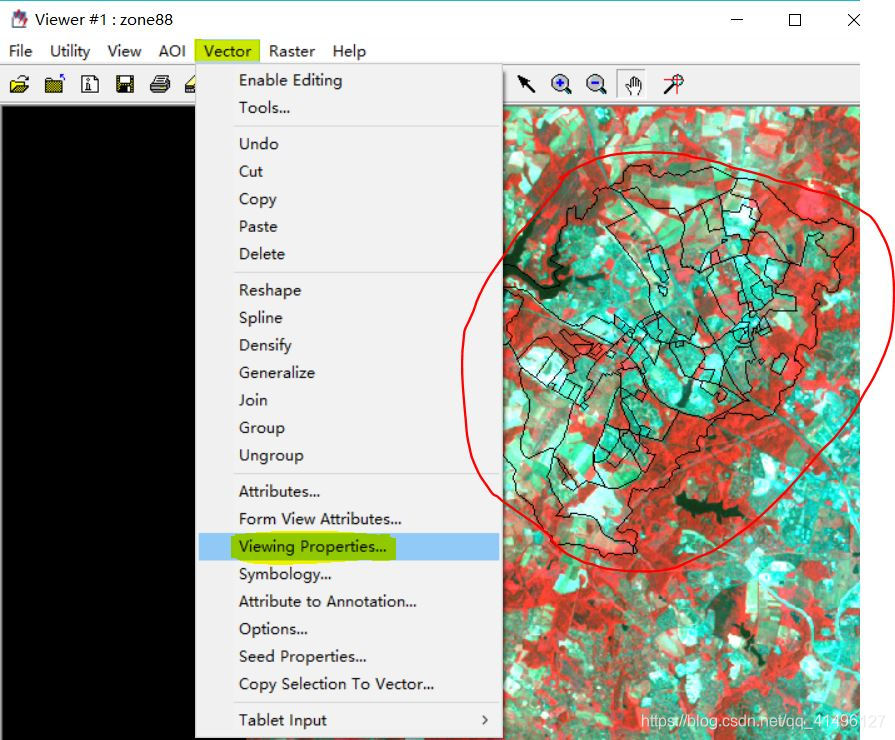Open the AOI menu
Image resolution: width=895 pixels, height=740 pixels.
click(172, 51)
